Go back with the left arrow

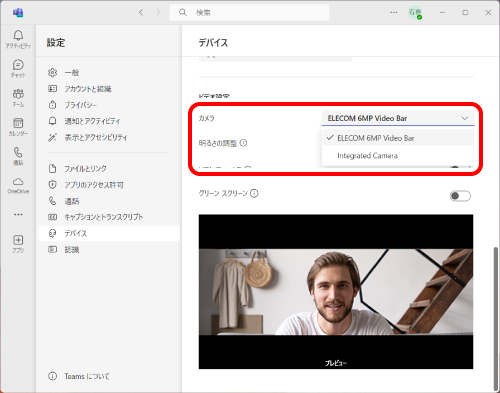[x=141, y=13]
